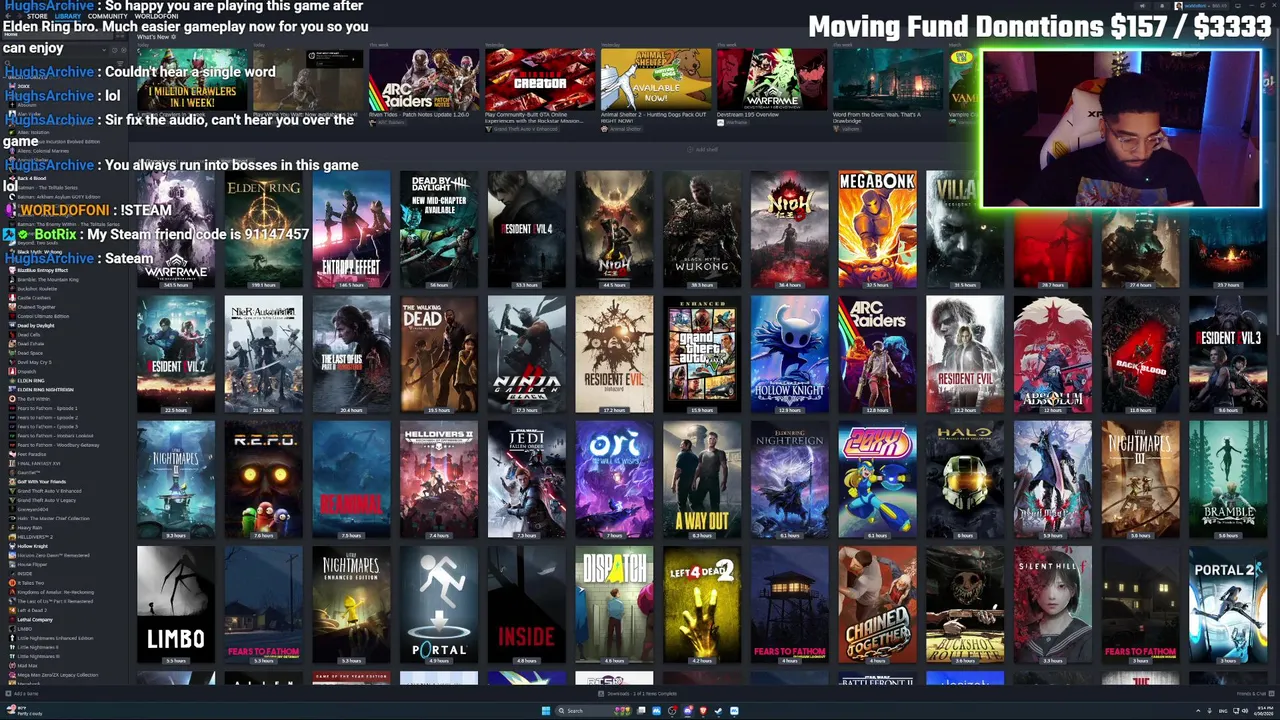Select the Megabonk game cover

(x=877, y=229)
